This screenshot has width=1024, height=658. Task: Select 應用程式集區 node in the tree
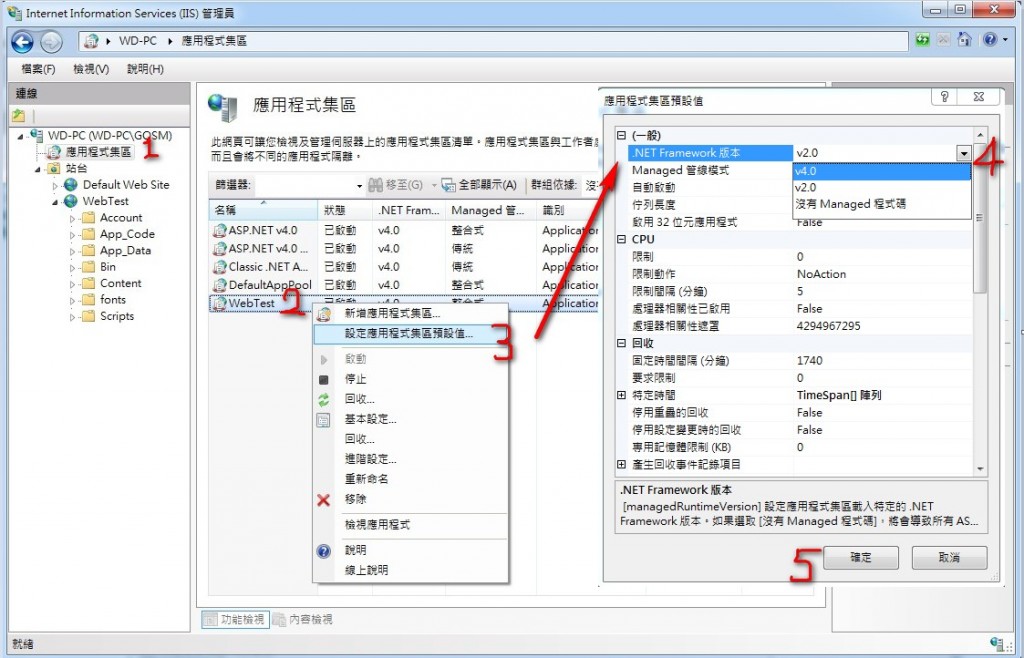[98, 151]
